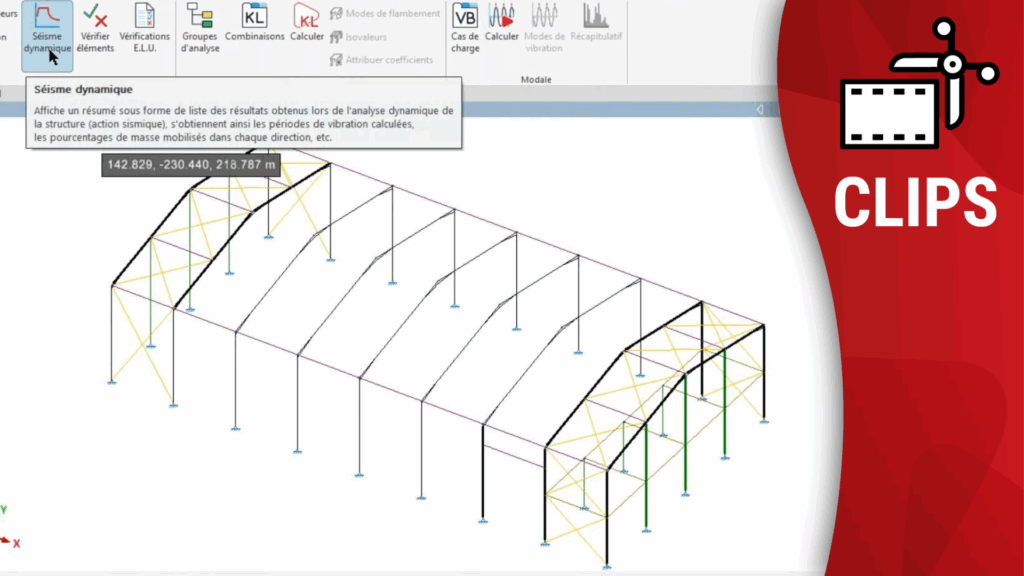Run the Modale group's Calculer
Viewport: 1024px width, 576px height.
click(502, 24)
